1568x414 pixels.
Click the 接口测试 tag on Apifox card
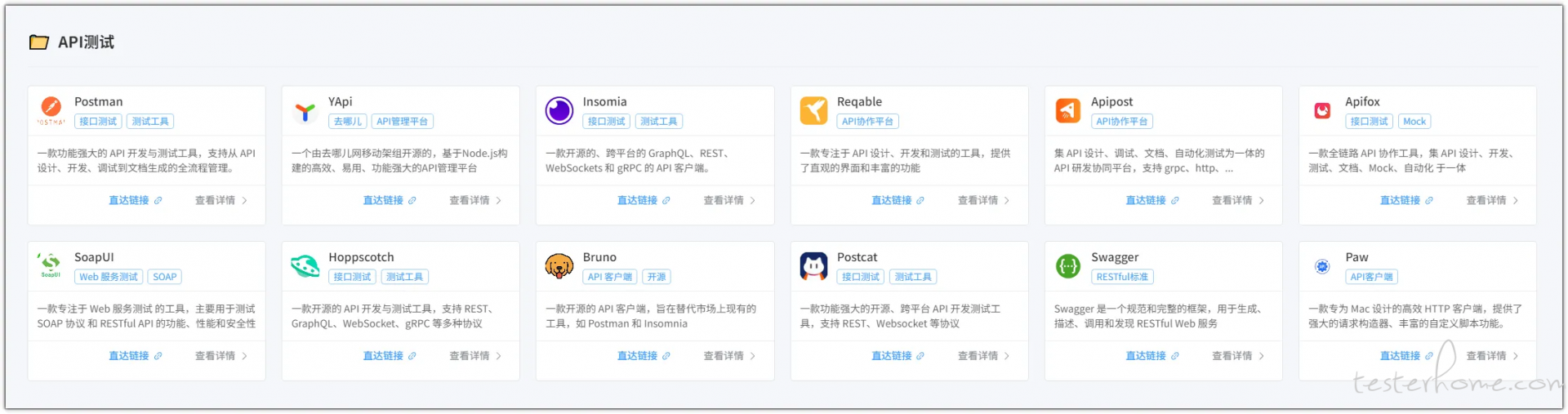pos(1370,122)
